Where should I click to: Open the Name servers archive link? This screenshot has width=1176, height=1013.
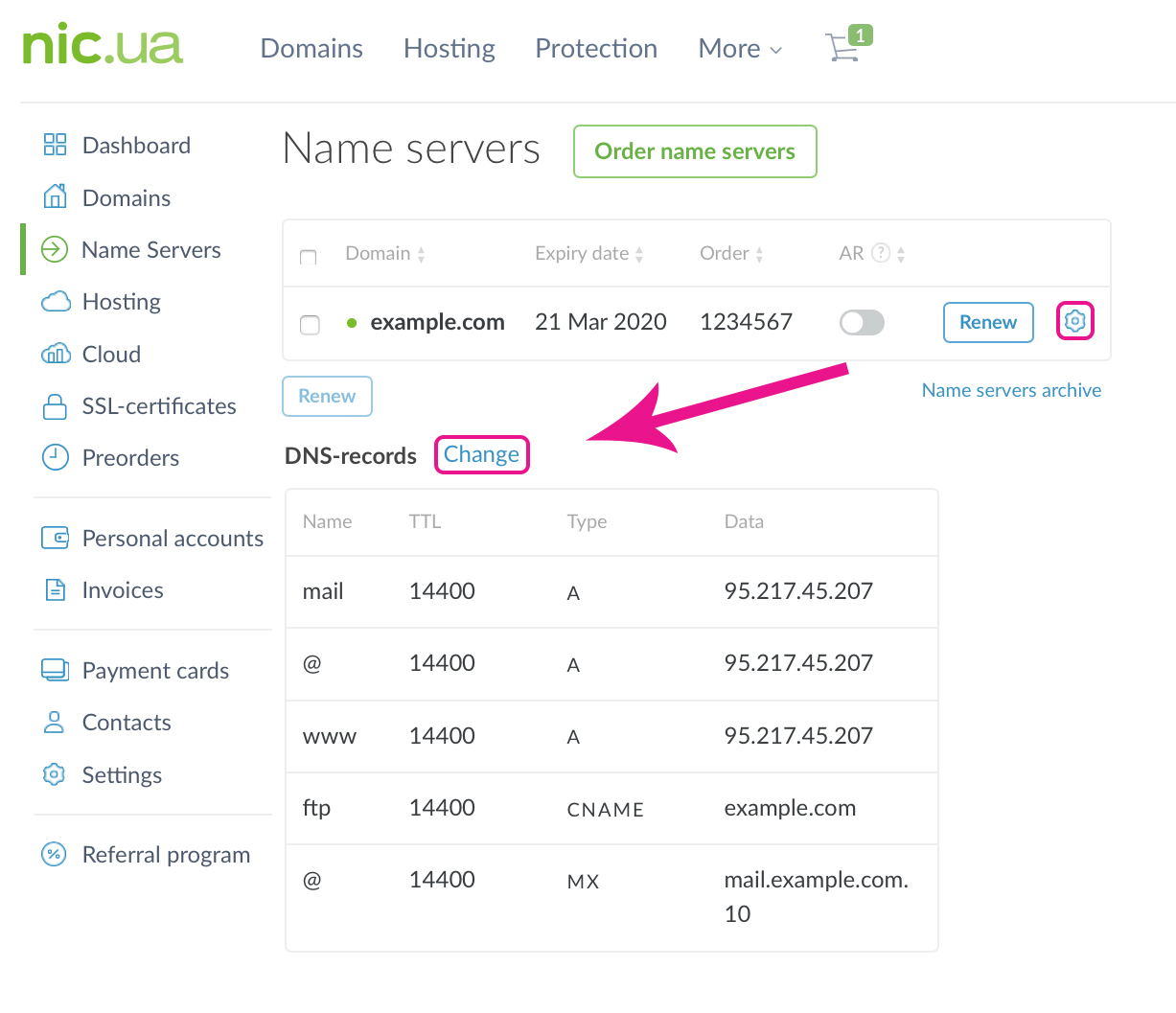(1010, 390)
